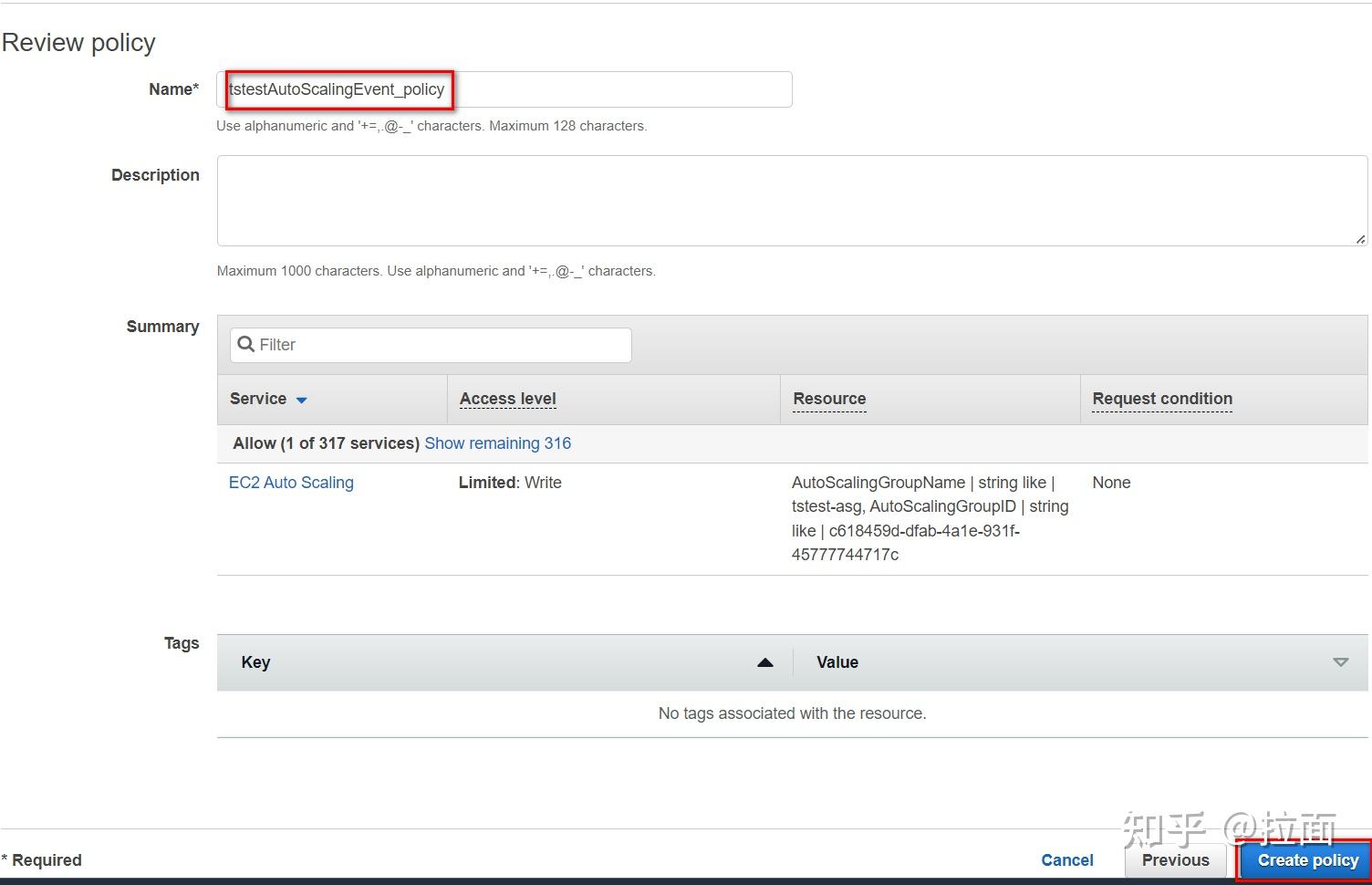
Task: Click the Request condition column header
Action: tap(1161, 399)
